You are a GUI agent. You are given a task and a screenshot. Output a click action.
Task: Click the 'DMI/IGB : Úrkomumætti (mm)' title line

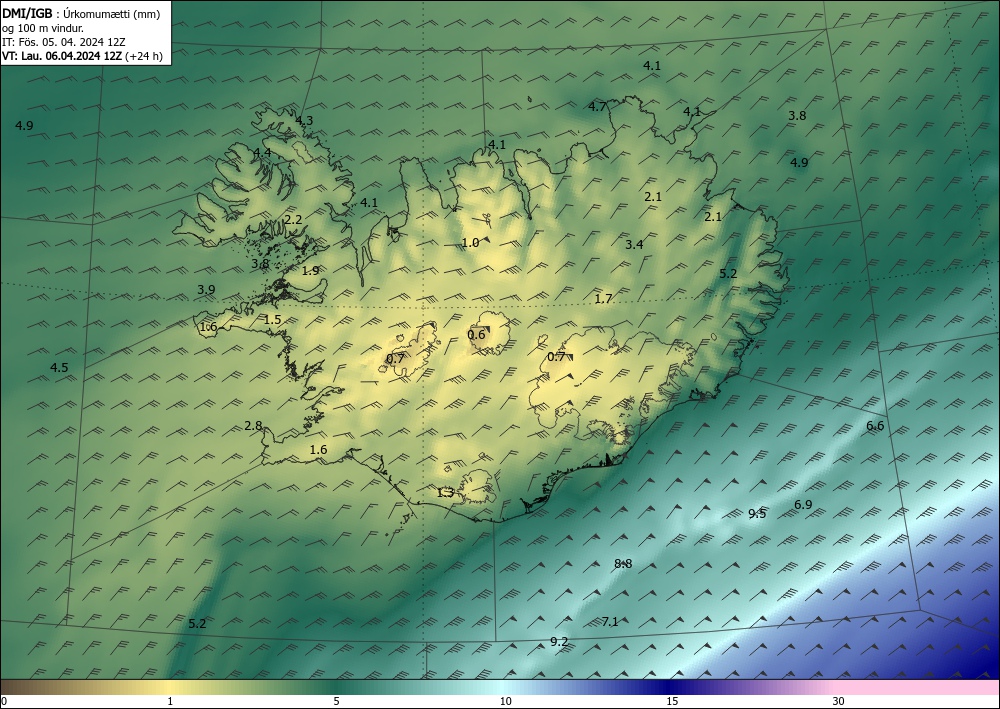(x=81, y=14)
